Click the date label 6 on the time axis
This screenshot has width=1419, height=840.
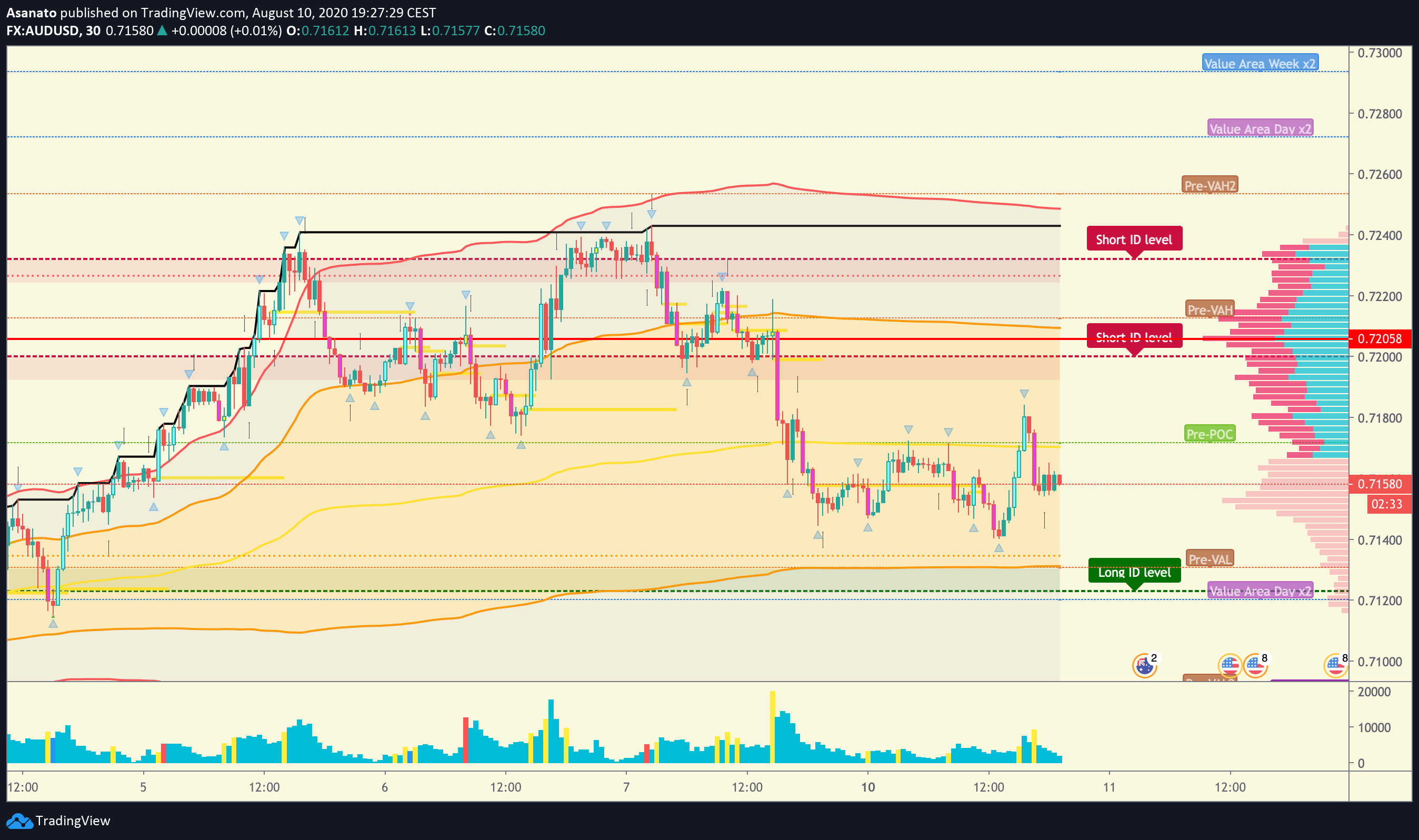(x=385, y=787)
